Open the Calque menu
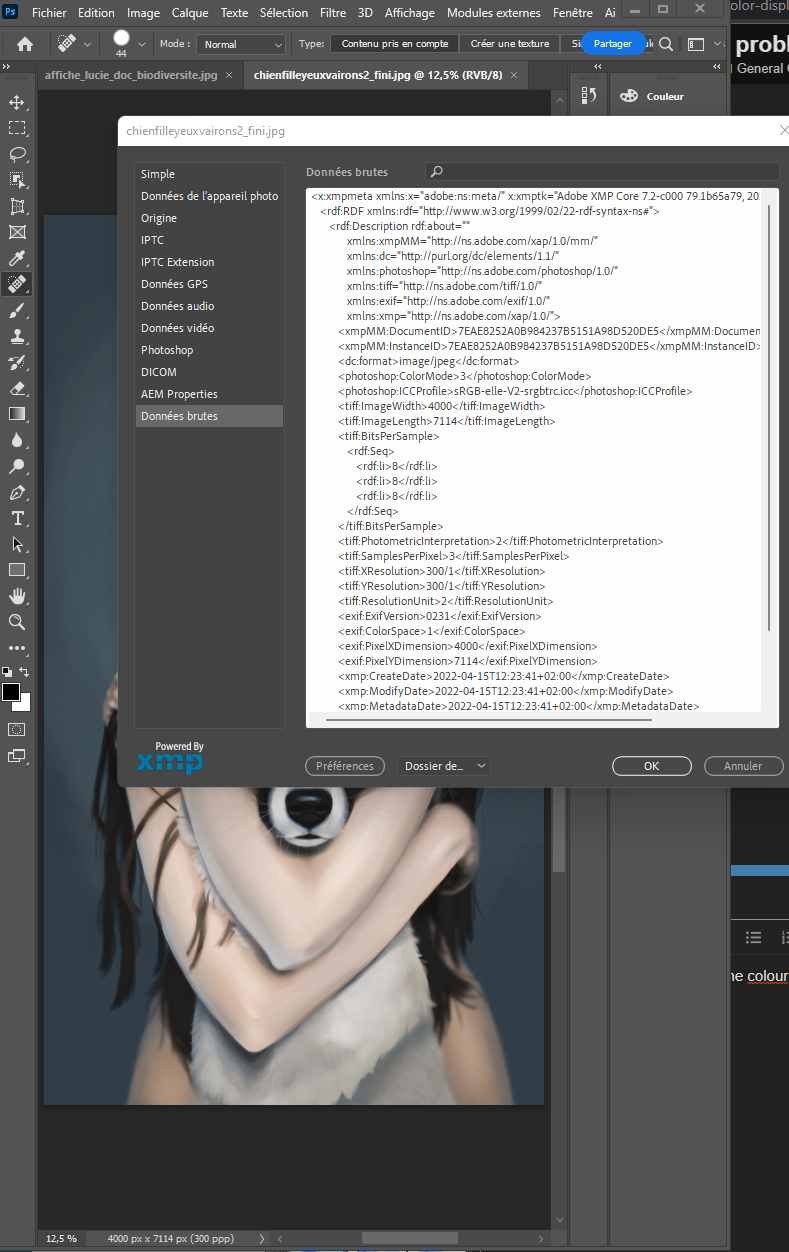 point(190,13)
